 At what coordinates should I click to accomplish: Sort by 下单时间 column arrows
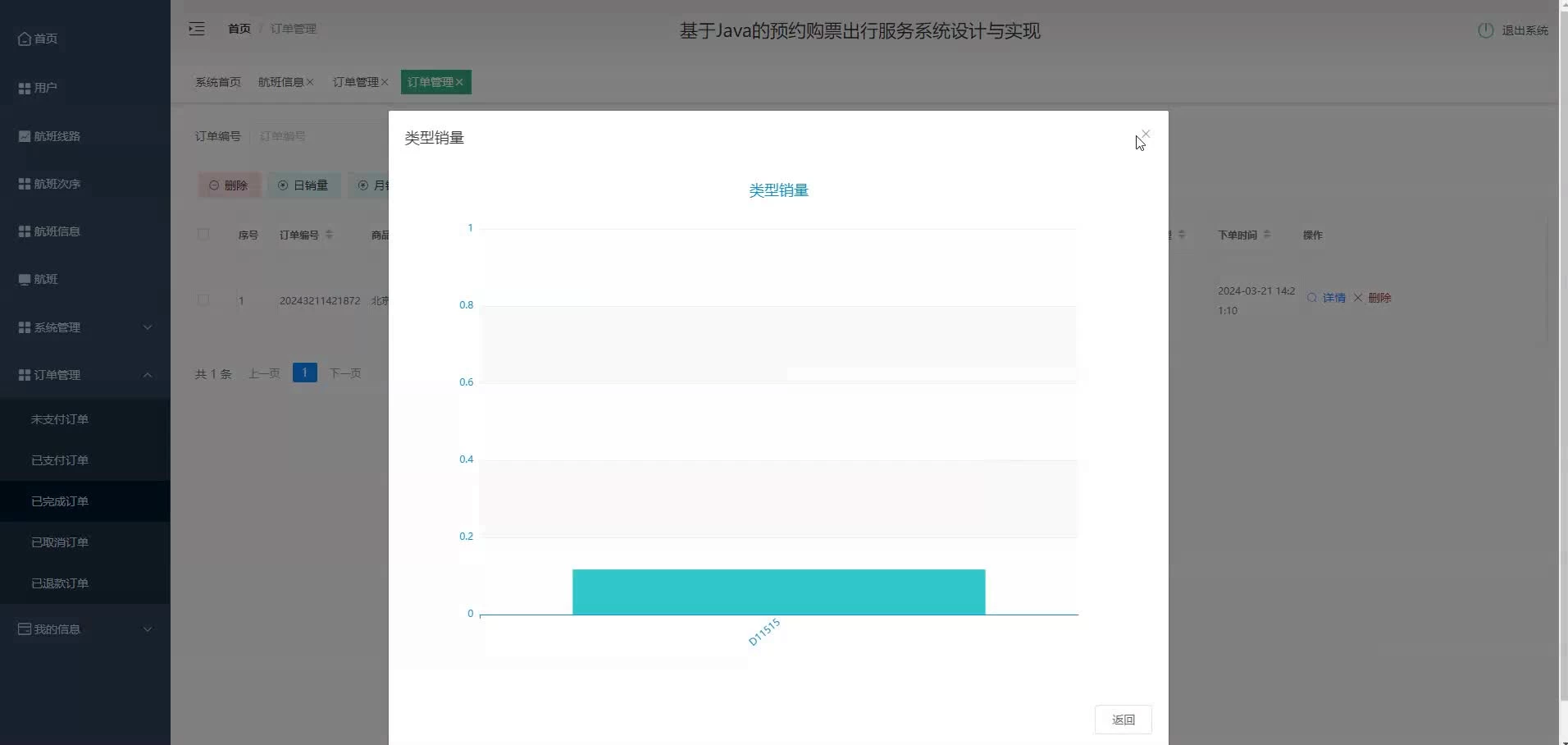tap(1267, 235)
